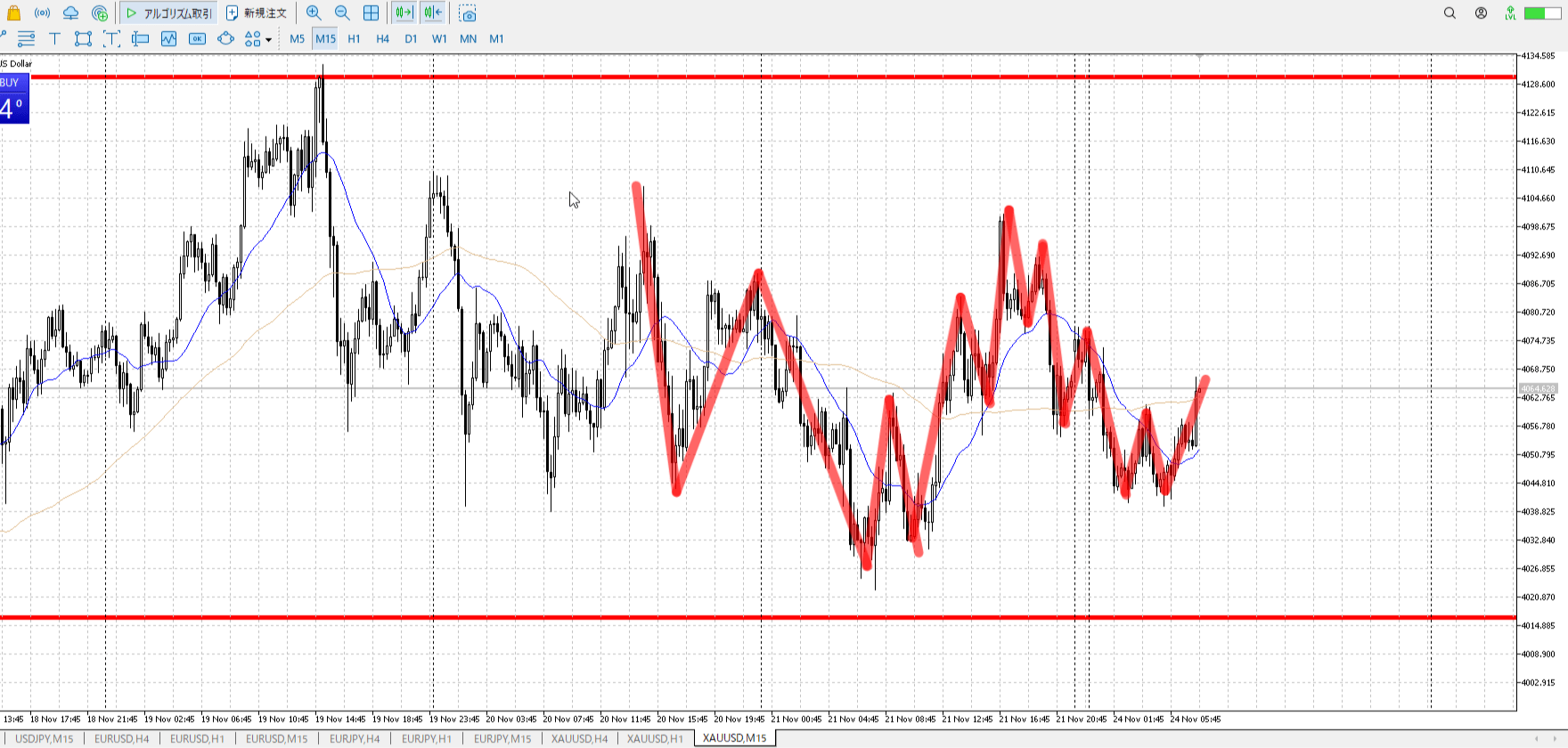Click the screenshot camera icon
Image resolution: width=1568 pixels, height=748 pixels.
pyautogui.click(x=468, y=13)
